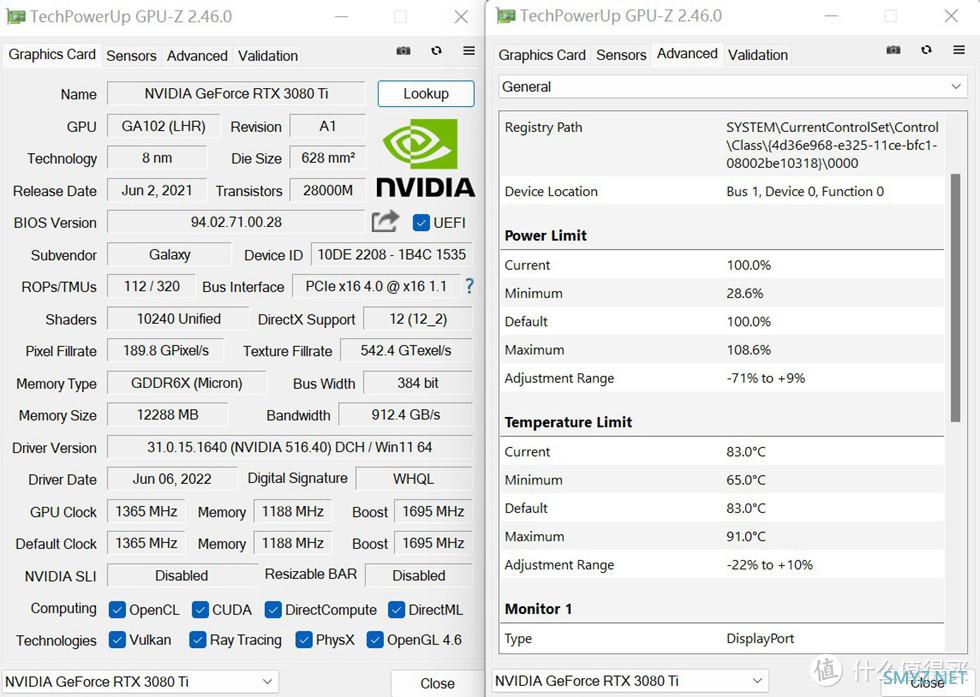
Task: Click Power Limit Maximum value 108.6%
Action: click(x=749, y=350)
